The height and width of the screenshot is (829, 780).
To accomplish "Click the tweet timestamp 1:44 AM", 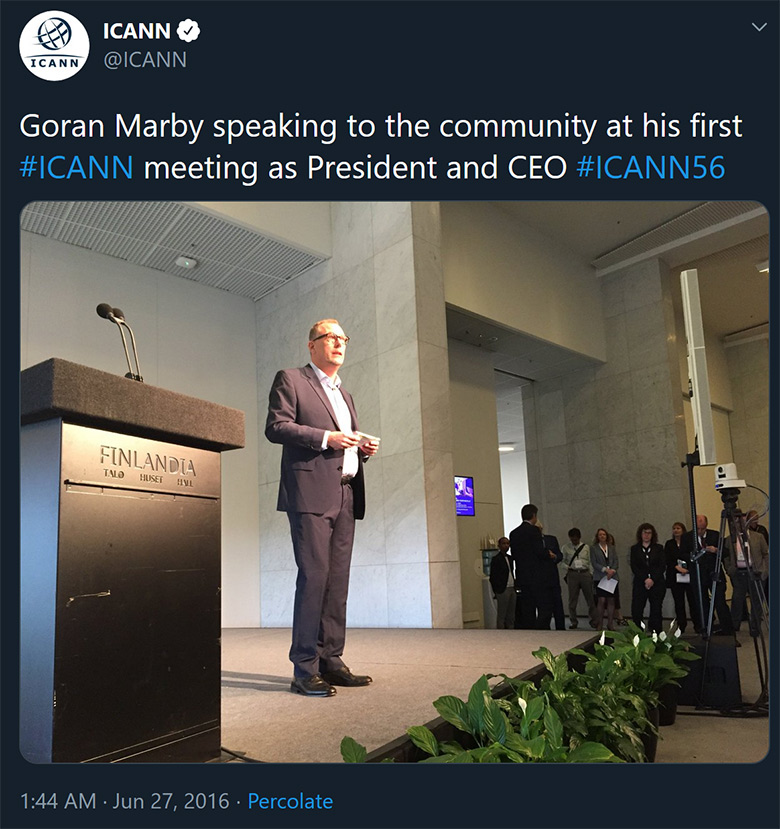I will pos(58,801).
